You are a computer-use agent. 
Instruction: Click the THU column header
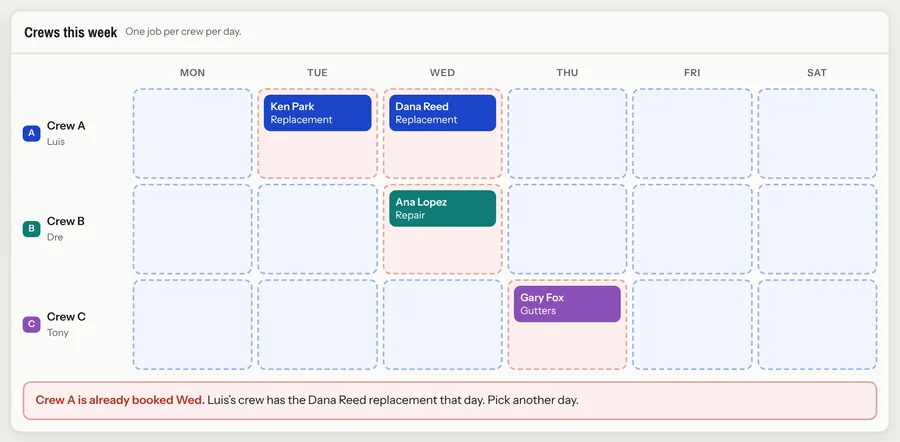click(567, 72)
